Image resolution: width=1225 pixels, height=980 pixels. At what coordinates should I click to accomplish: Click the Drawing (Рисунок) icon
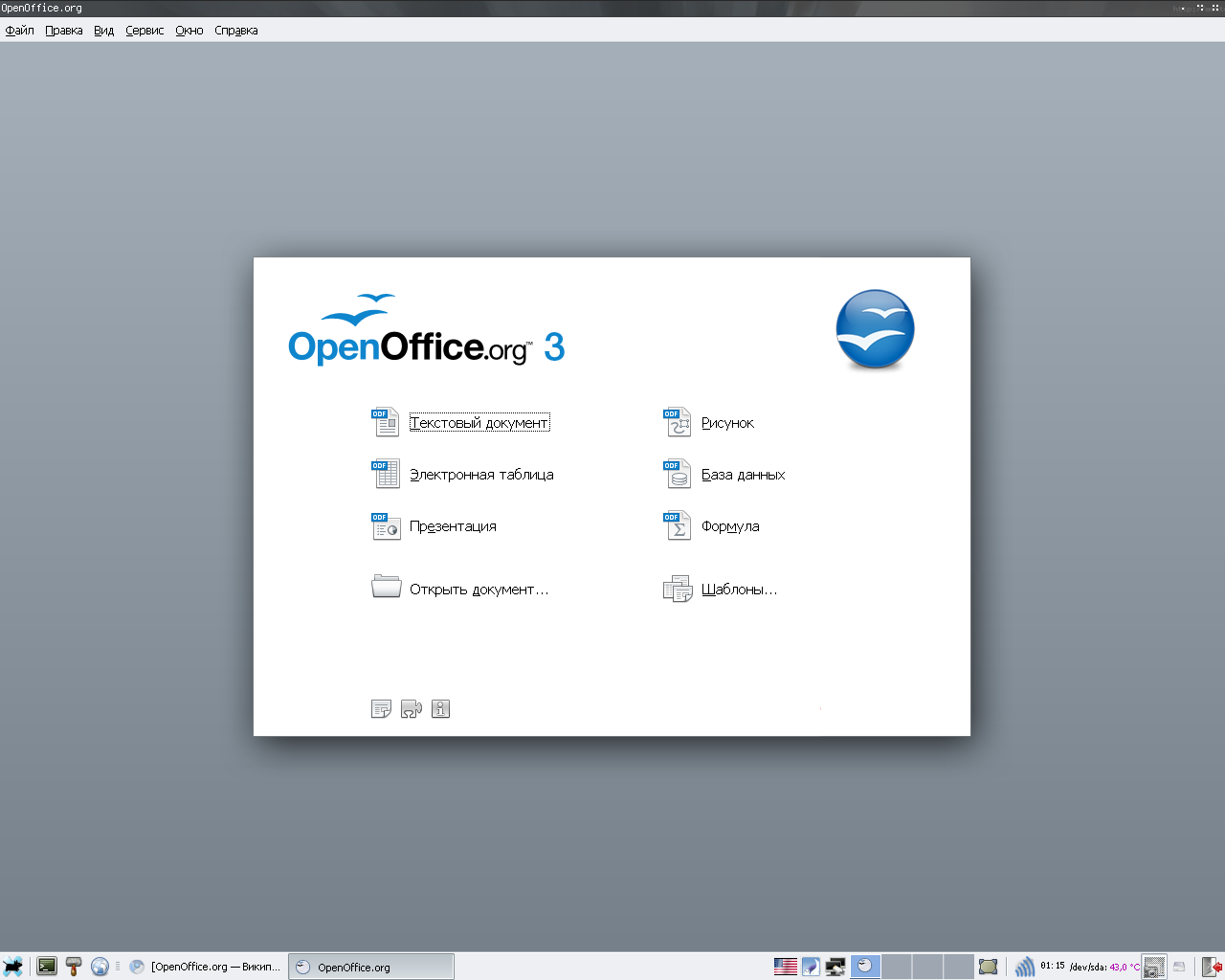click(x=677, y=422)
